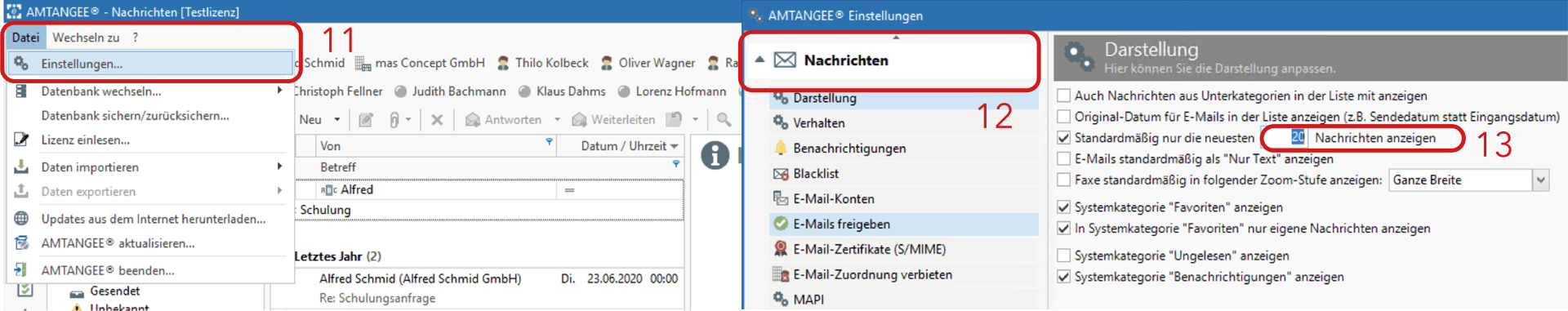The height and width of the screenshot is (311, 1568).
Task: Click the filter icon in Betreff row
Action: click(x=675, y=165)
